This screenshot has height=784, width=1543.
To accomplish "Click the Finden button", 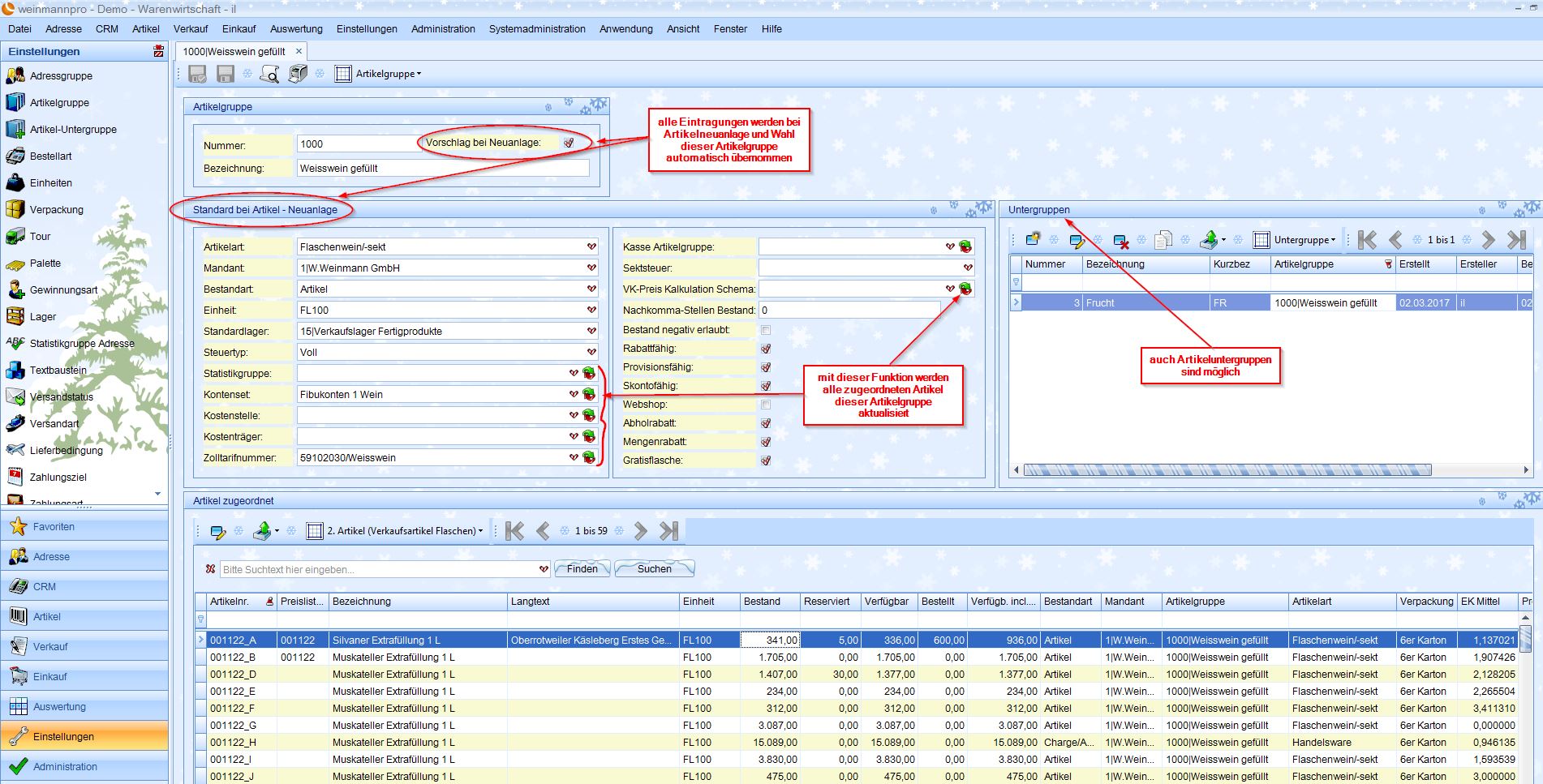I will pyautogui.click(x=582, y=568).
